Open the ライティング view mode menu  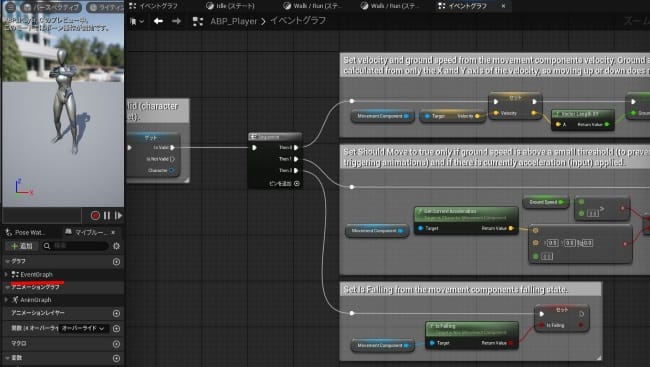click(106, 7)
